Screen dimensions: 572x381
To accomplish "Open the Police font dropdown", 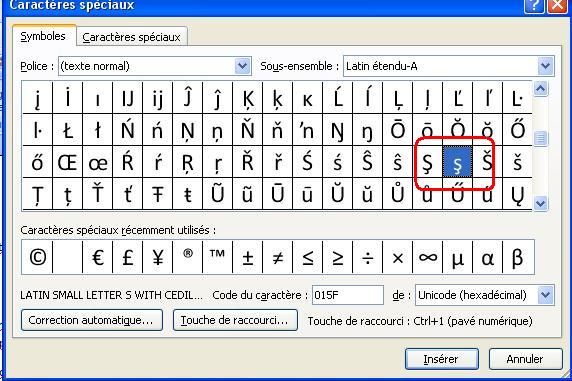I will 243,66.
